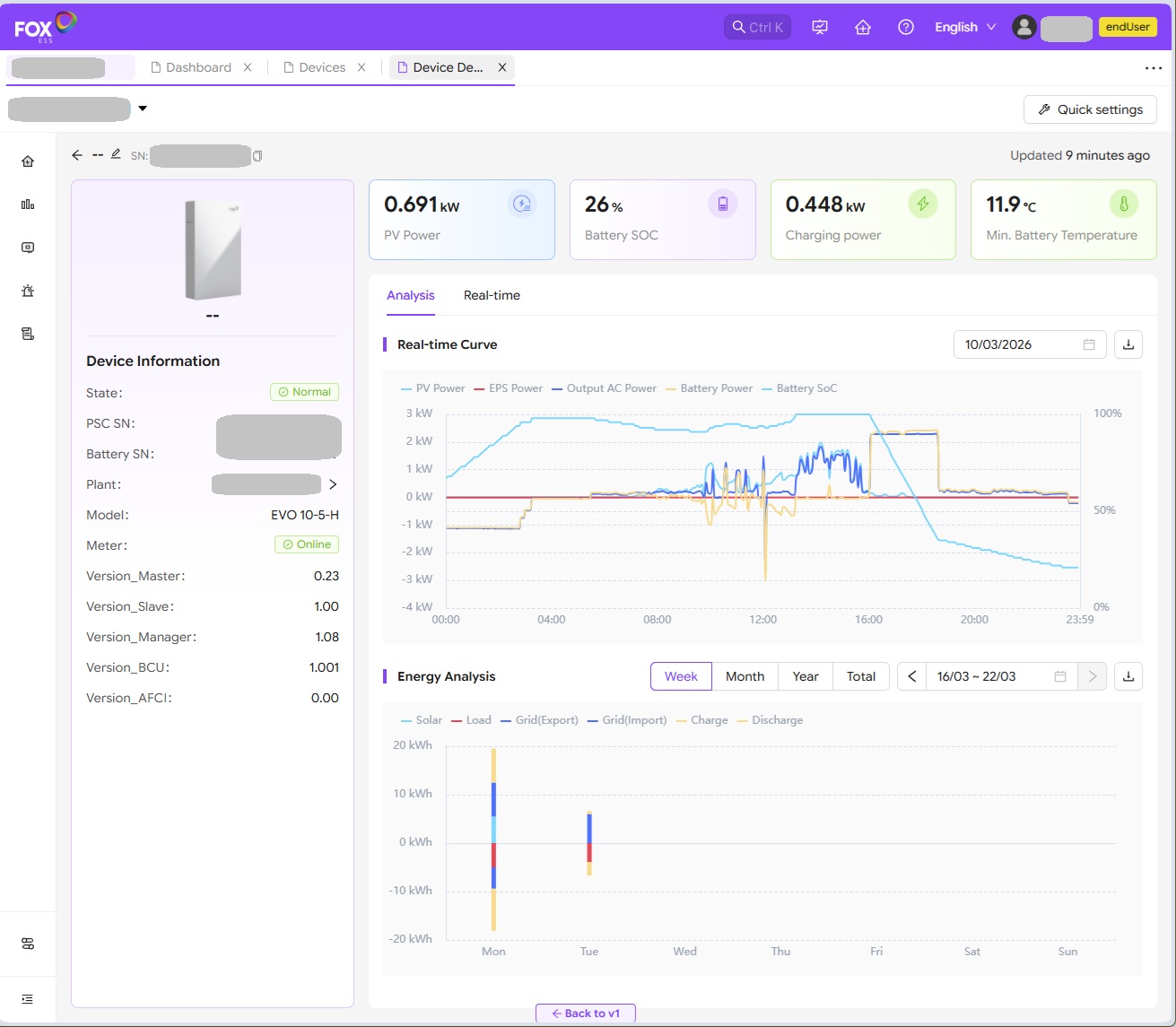Download the Real-time Curve data

[1128, 344]
